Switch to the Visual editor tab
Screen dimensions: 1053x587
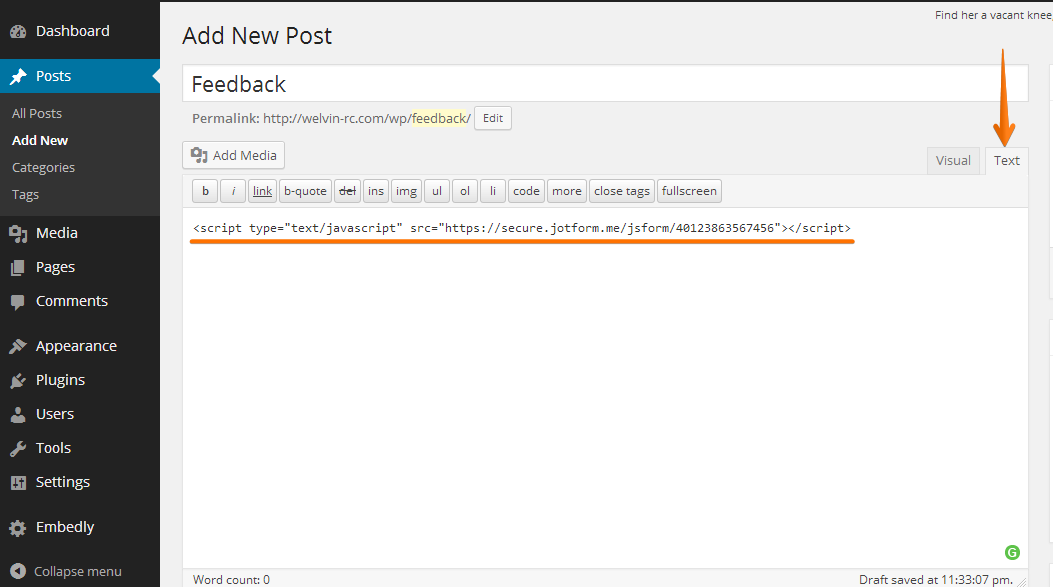tap(953, 160)
